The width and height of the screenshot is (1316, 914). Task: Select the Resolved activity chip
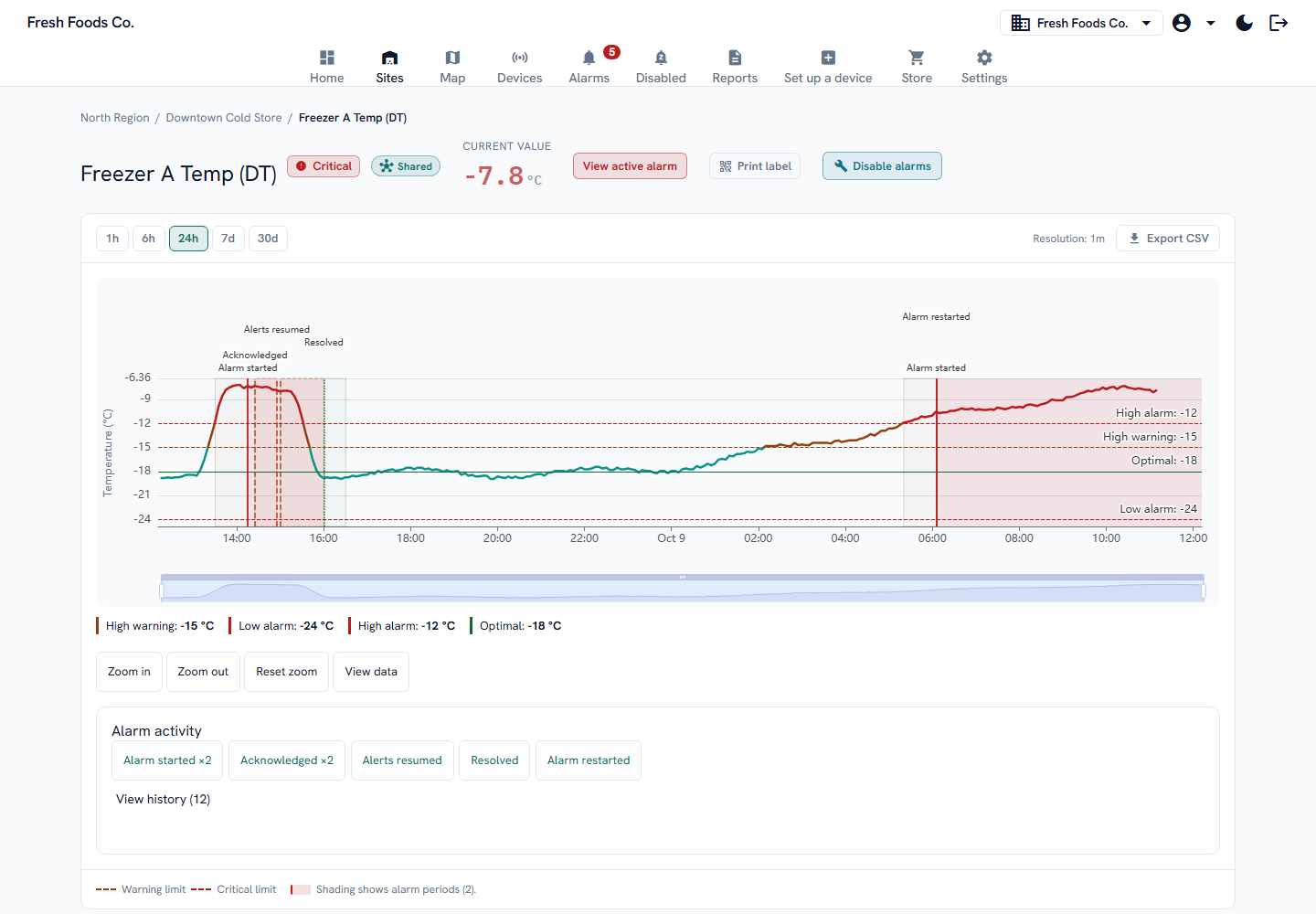pos(494,760)
